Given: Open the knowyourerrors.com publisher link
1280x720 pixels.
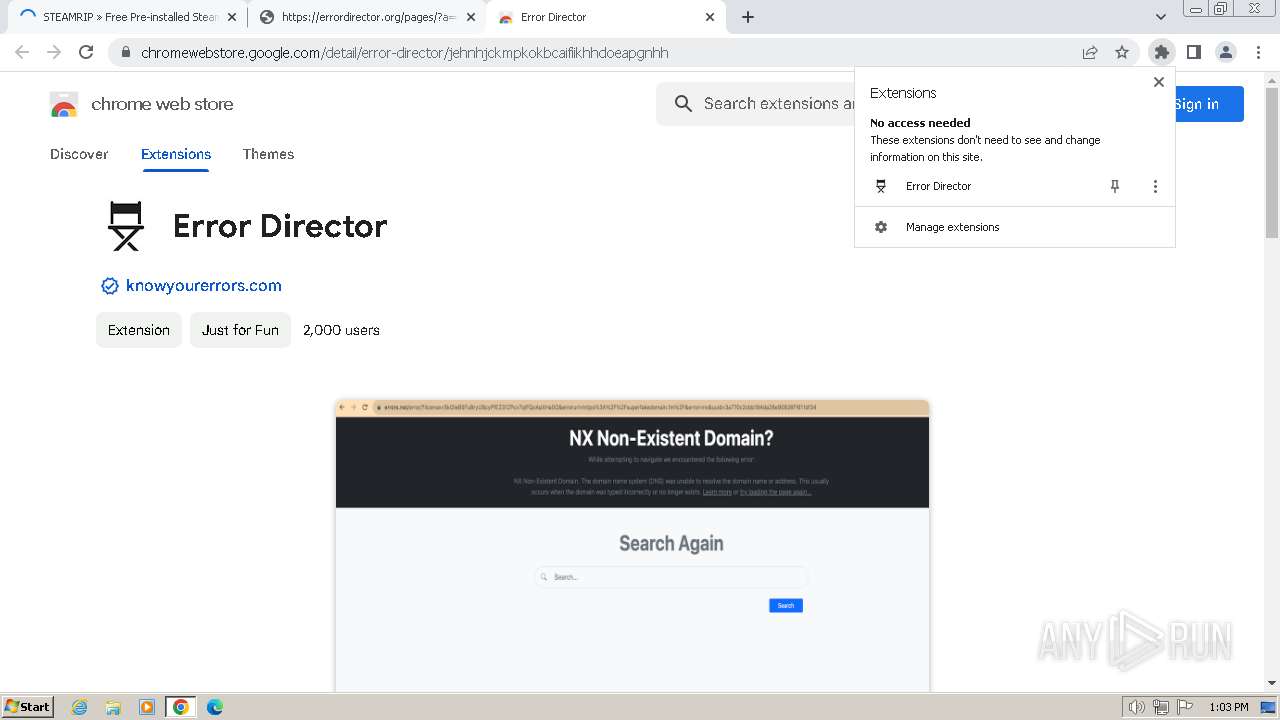Looking at the screenshot, I should [x=204, y=285].
